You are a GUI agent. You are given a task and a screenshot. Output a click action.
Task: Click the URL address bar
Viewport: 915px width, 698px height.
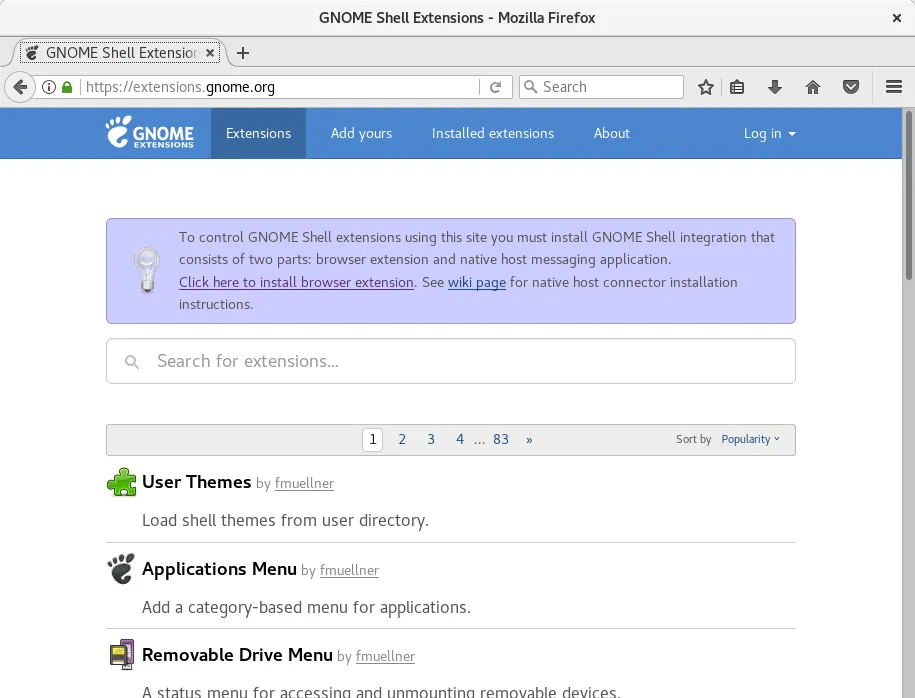pyautogui.click(x=280, y=87)
